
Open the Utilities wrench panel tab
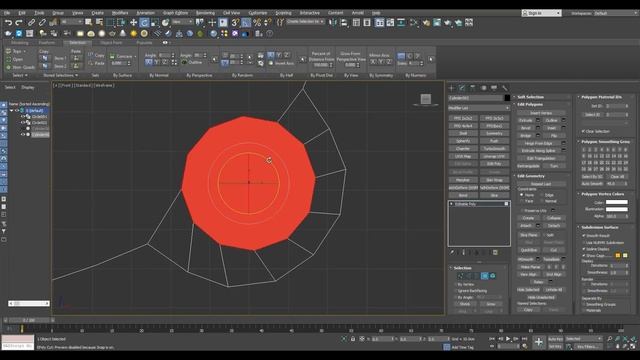504,88
